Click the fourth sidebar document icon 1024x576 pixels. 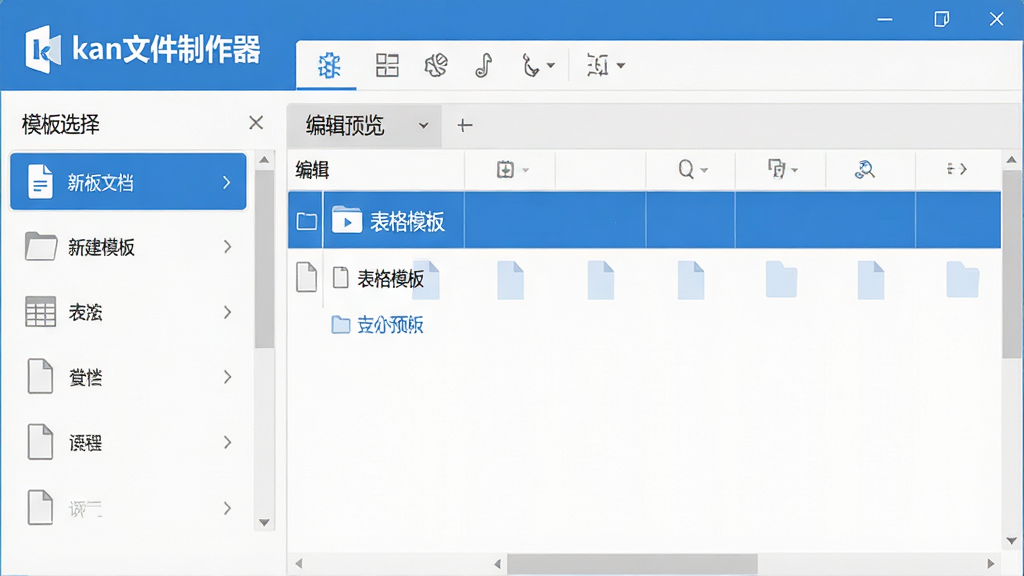(x=40, y=376)
